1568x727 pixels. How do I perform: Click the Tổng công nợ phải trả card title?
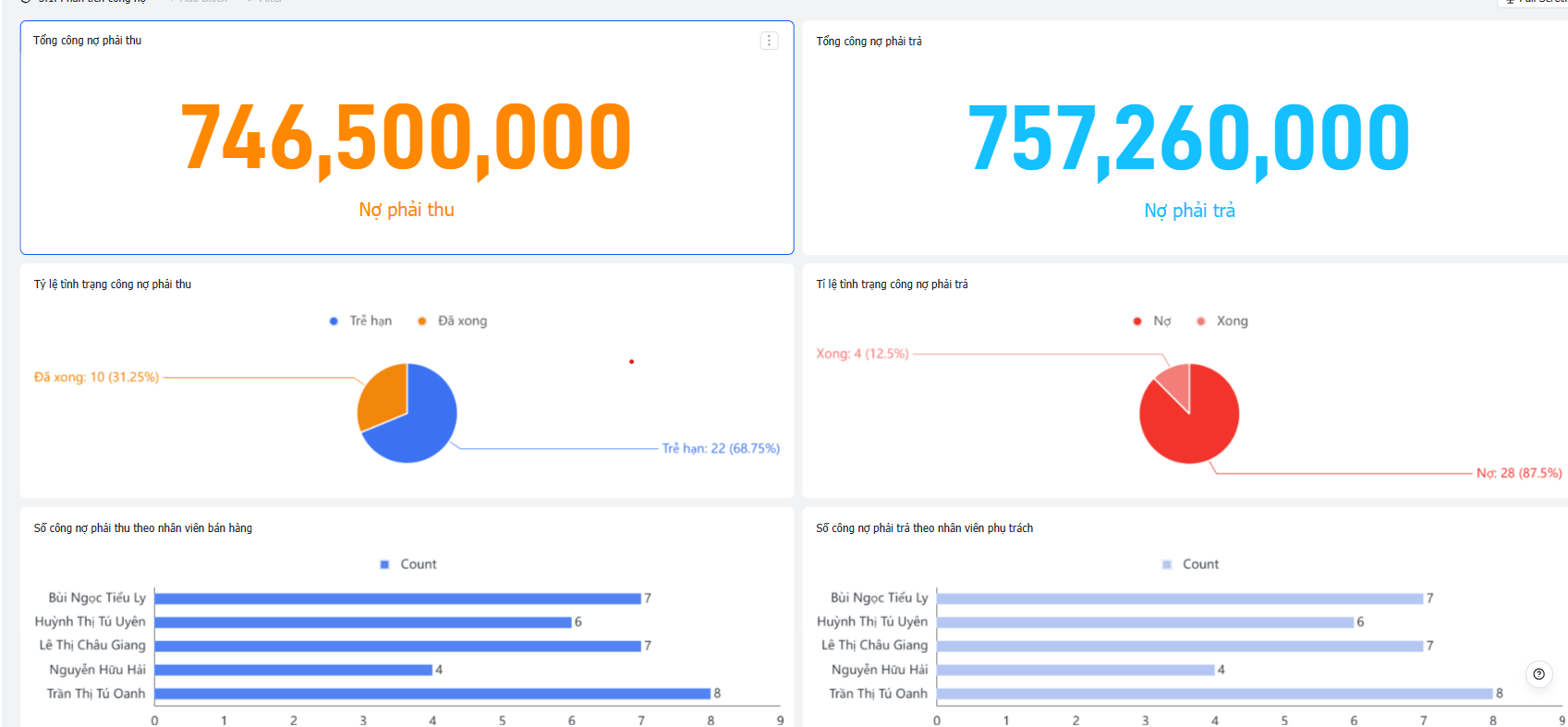869,42
